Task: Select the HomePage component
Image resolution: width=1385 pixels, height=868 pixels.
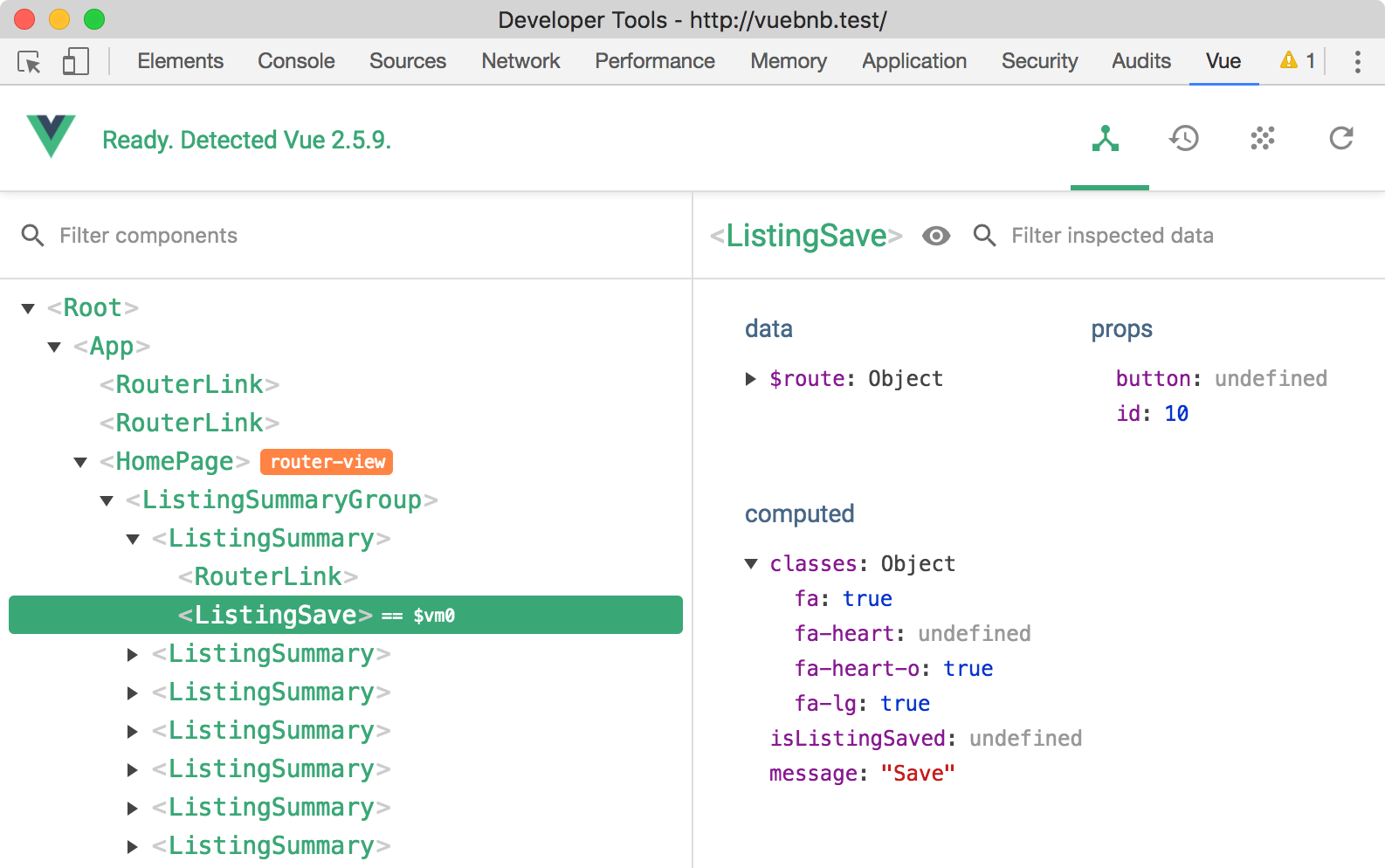Action: (175, 462)
